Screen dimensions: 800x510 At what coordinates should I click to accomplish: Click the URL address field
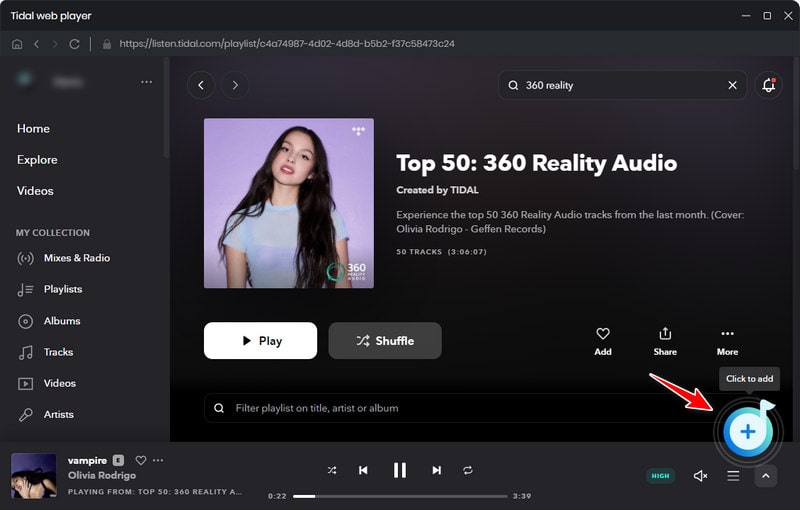pos(287,44)
